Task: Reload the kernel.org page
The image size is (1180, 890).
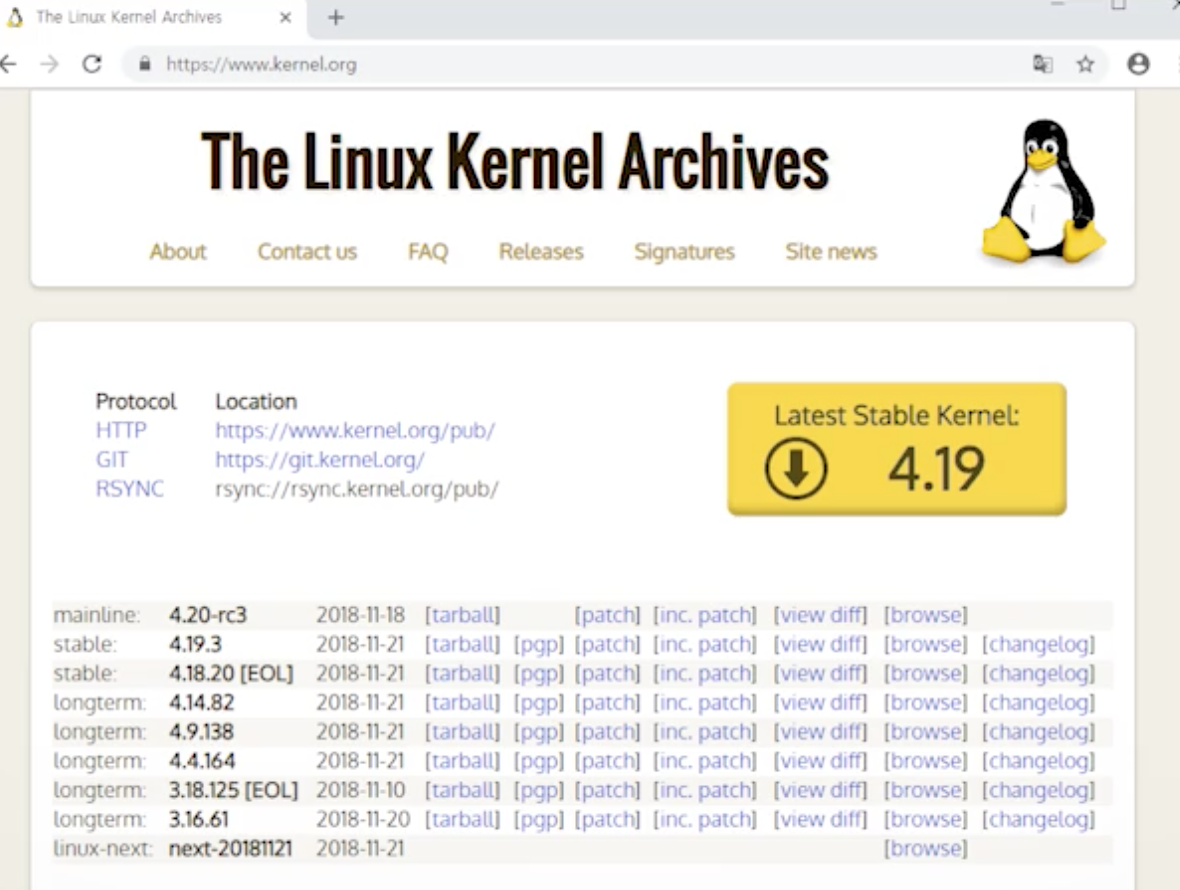Action: point(92,65)
